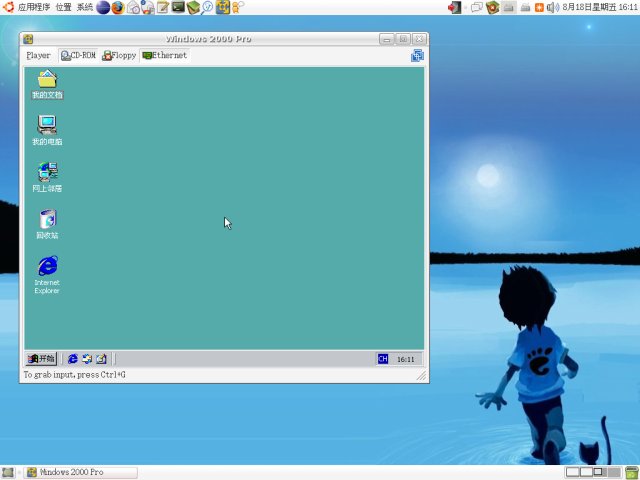
Task: Click the chat windows tray icon
Action: [477, 7]
